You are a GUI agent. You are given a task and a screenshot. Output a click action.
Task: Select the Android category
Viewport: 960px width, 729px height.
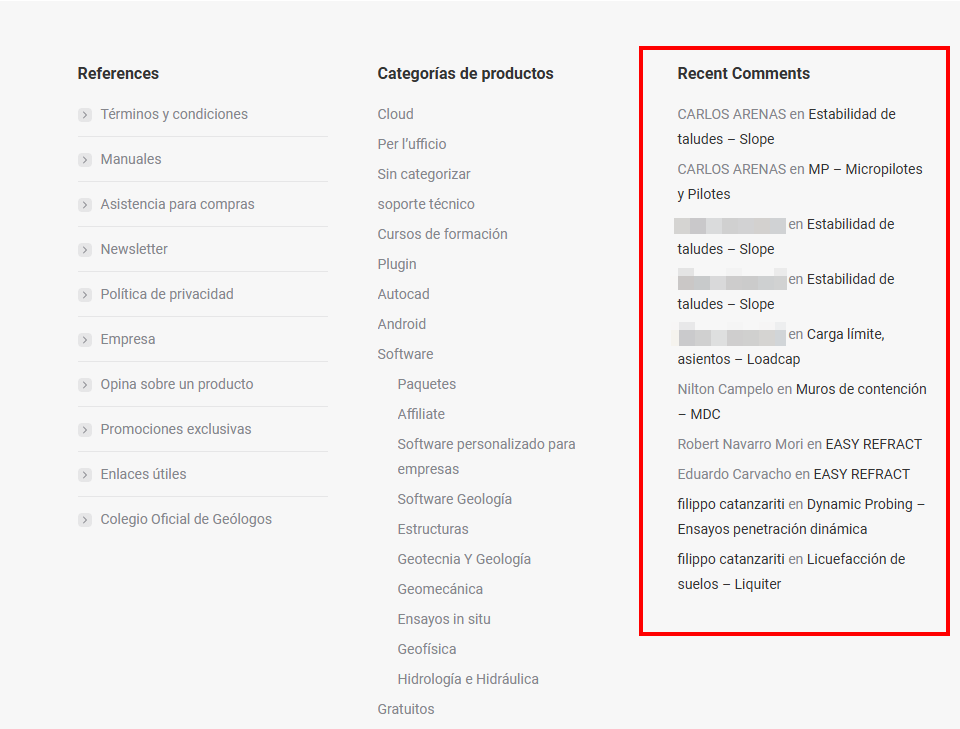coord(401,323)
